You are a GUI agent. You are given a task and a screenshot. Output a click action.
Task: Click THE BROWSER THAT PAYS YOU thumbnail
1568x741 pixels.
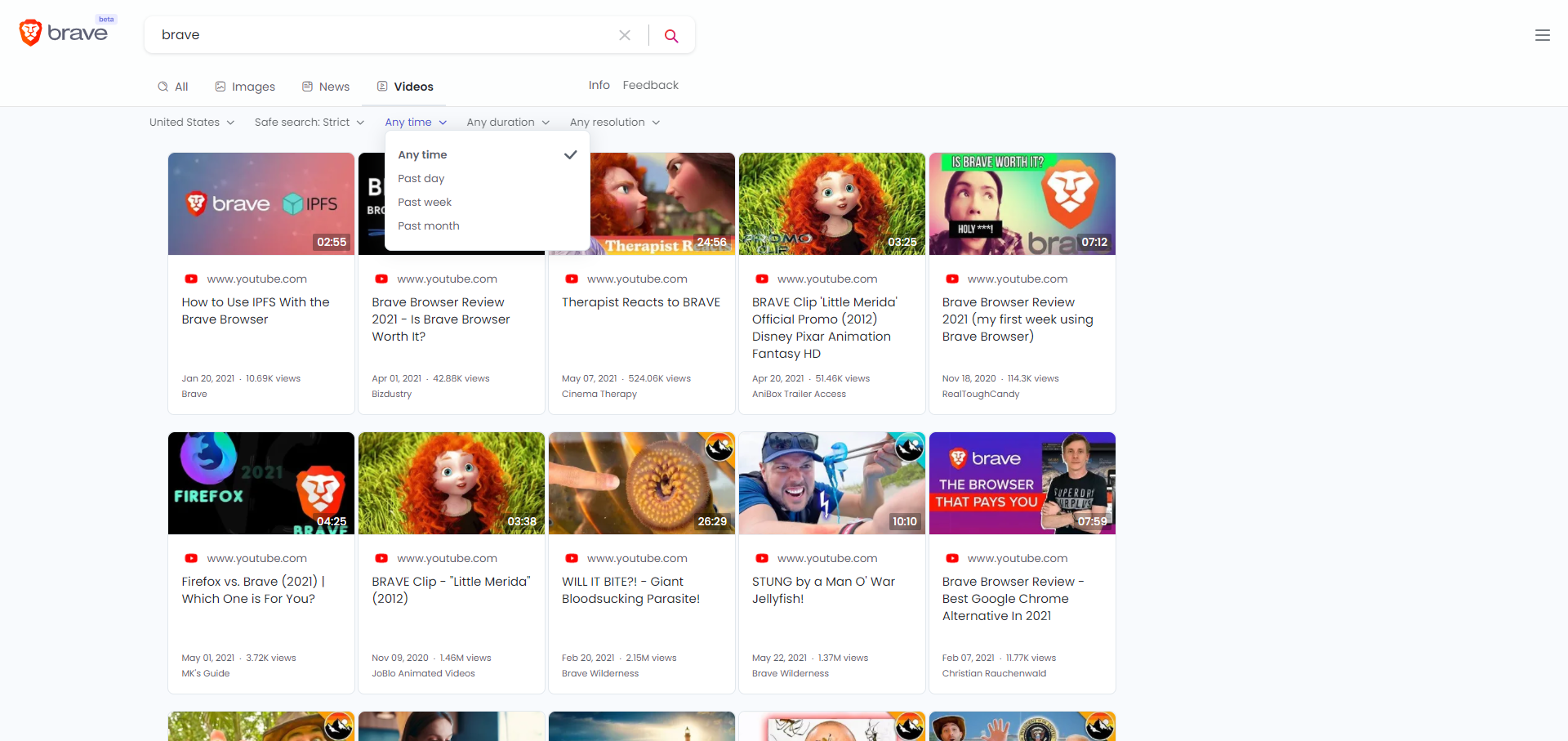tap(1022, 483)
